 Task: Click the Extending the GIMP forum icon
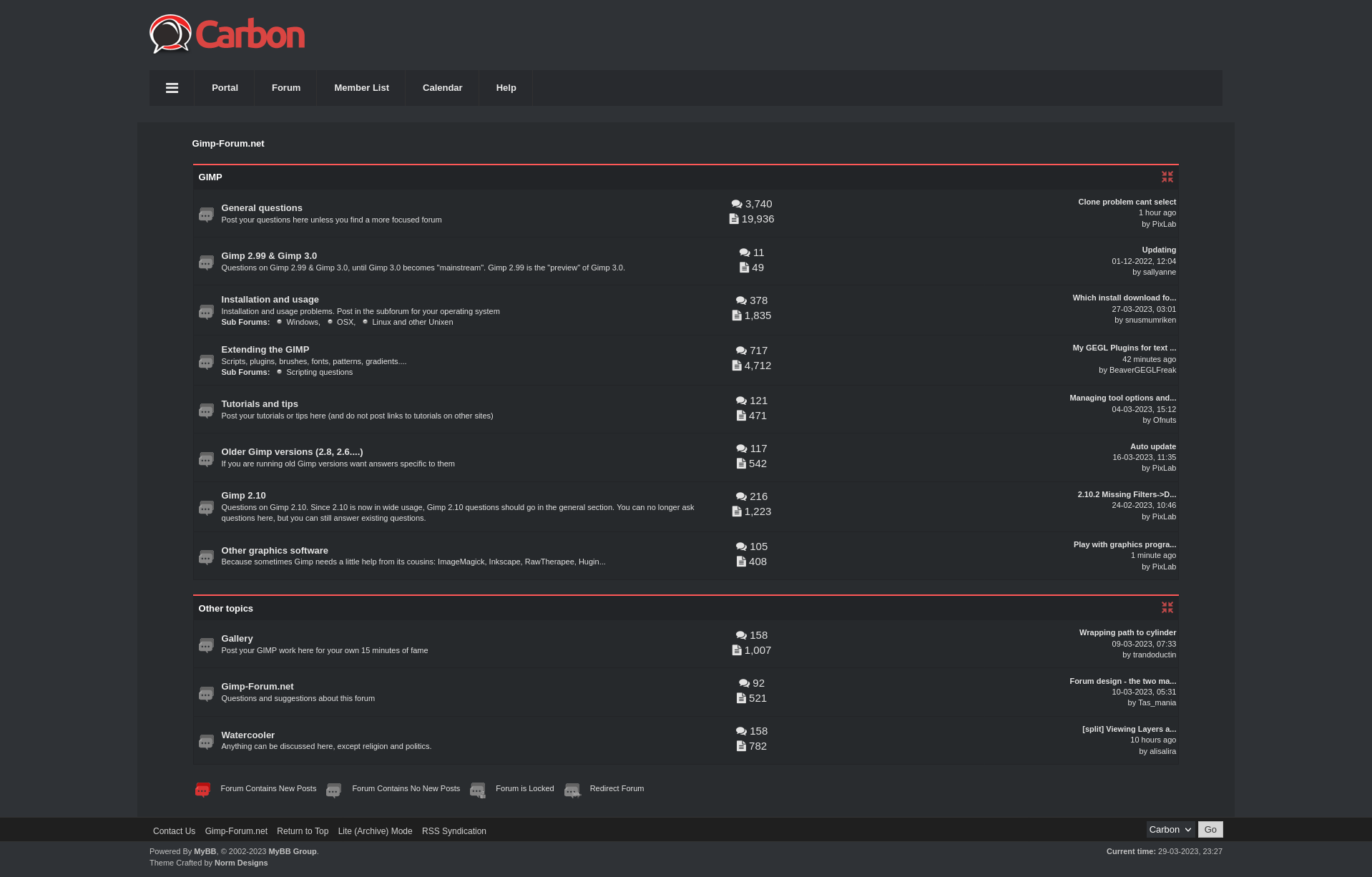click(x=206, y=362)
